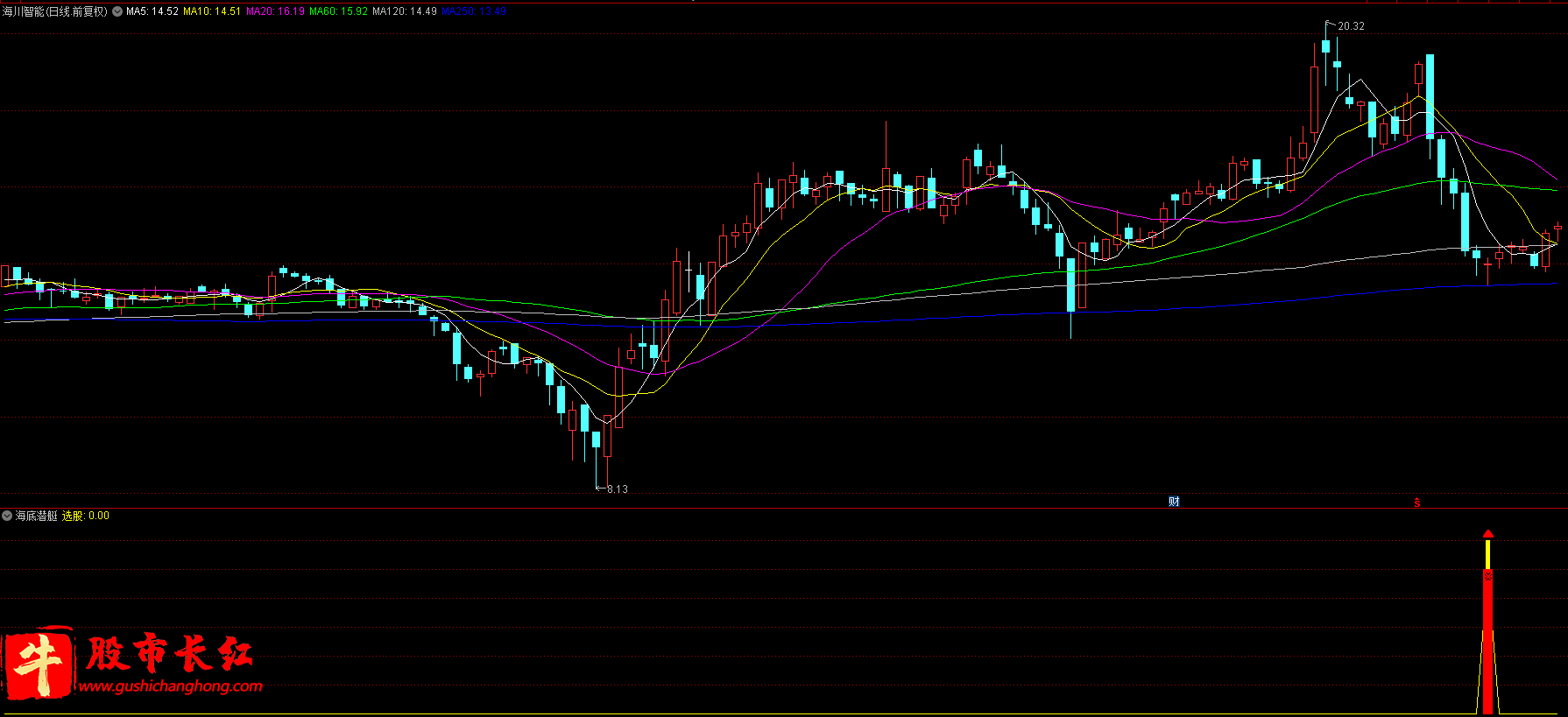Click the 财 financial marker icon

tap(1174, 502)
